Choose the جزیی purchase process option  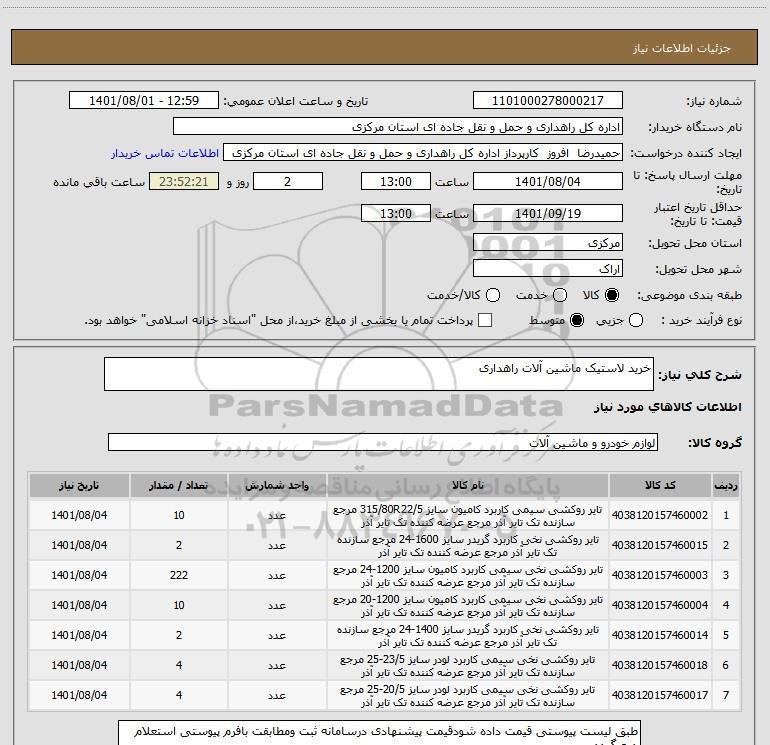pos(635,320)
